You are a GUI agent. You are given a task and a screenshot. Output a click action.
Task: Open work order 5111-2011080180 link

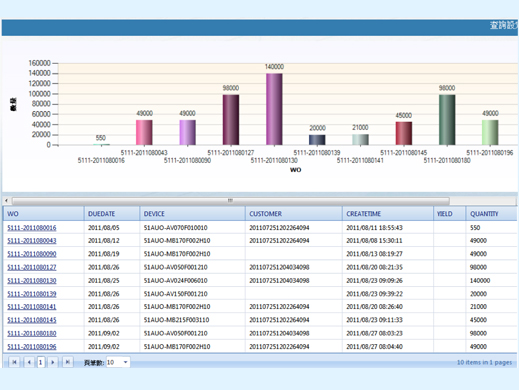point(32,333)
